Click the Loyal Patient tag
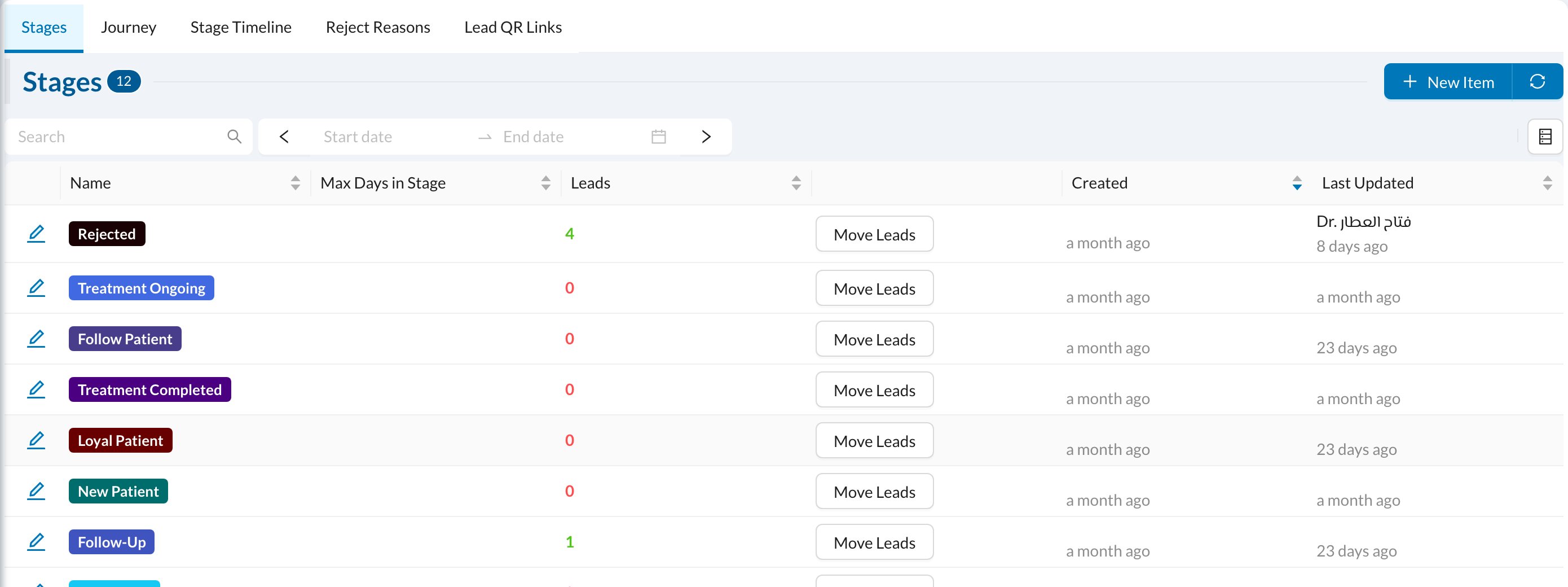This screenshot has width=1568, height=587. pos(121,440)
